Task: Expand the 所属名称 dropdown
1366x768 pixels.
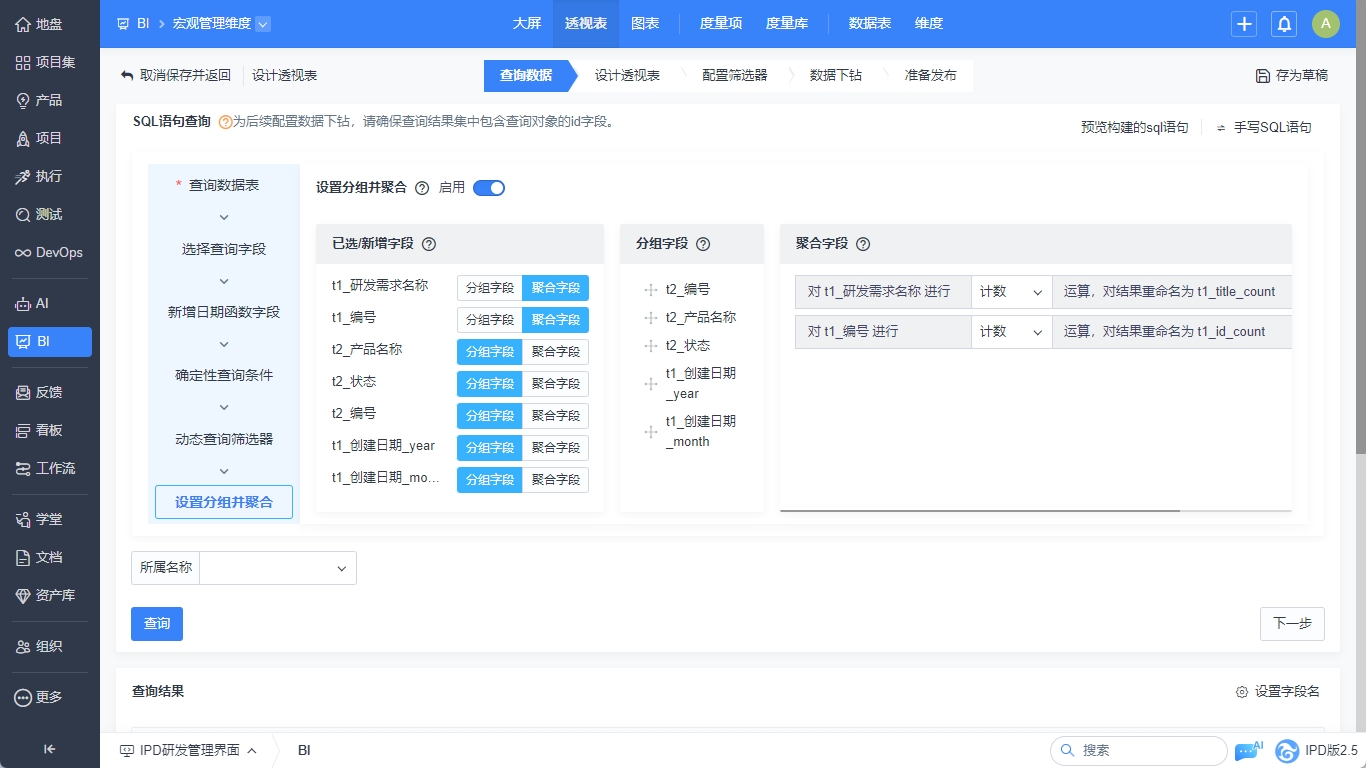Action: [x=278, y=568]
